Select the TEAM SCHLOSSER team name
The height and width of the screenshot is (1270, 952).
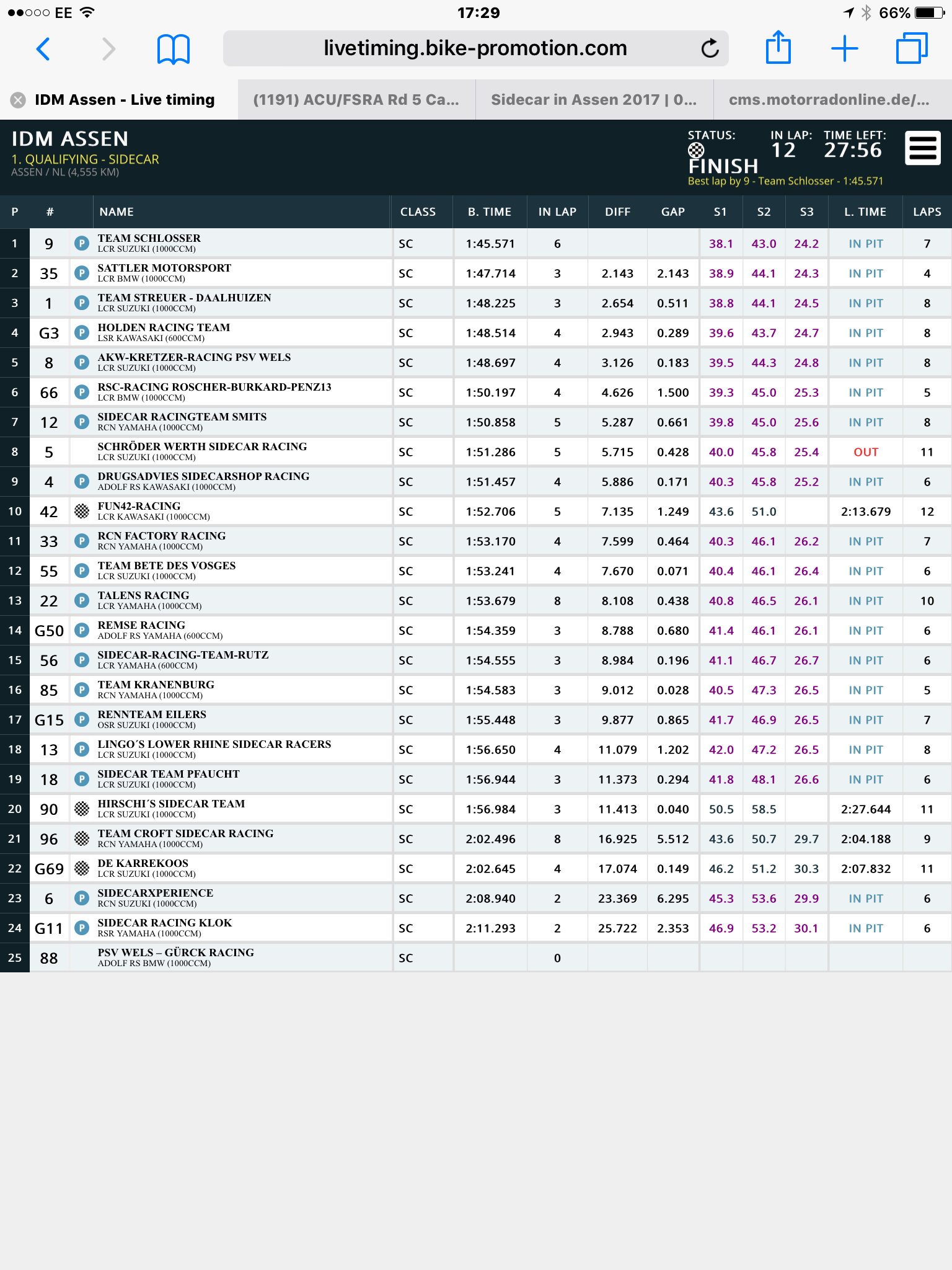coord(149,238)
